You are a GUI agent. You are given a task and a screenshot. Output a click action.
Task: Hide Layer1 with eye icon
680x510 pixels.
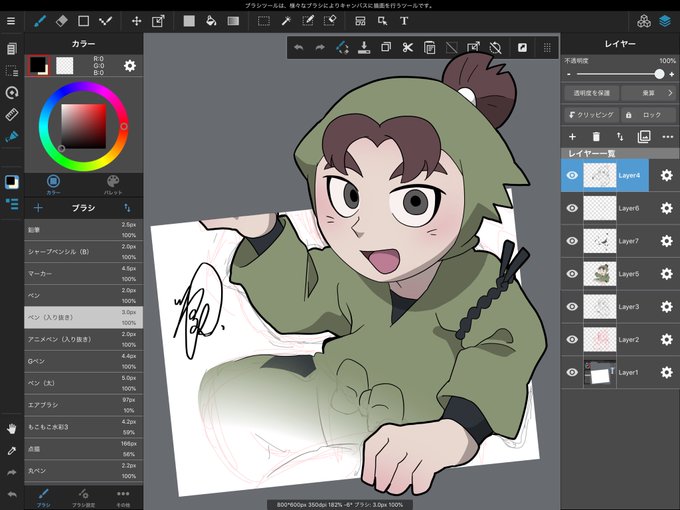coord(572,372)
